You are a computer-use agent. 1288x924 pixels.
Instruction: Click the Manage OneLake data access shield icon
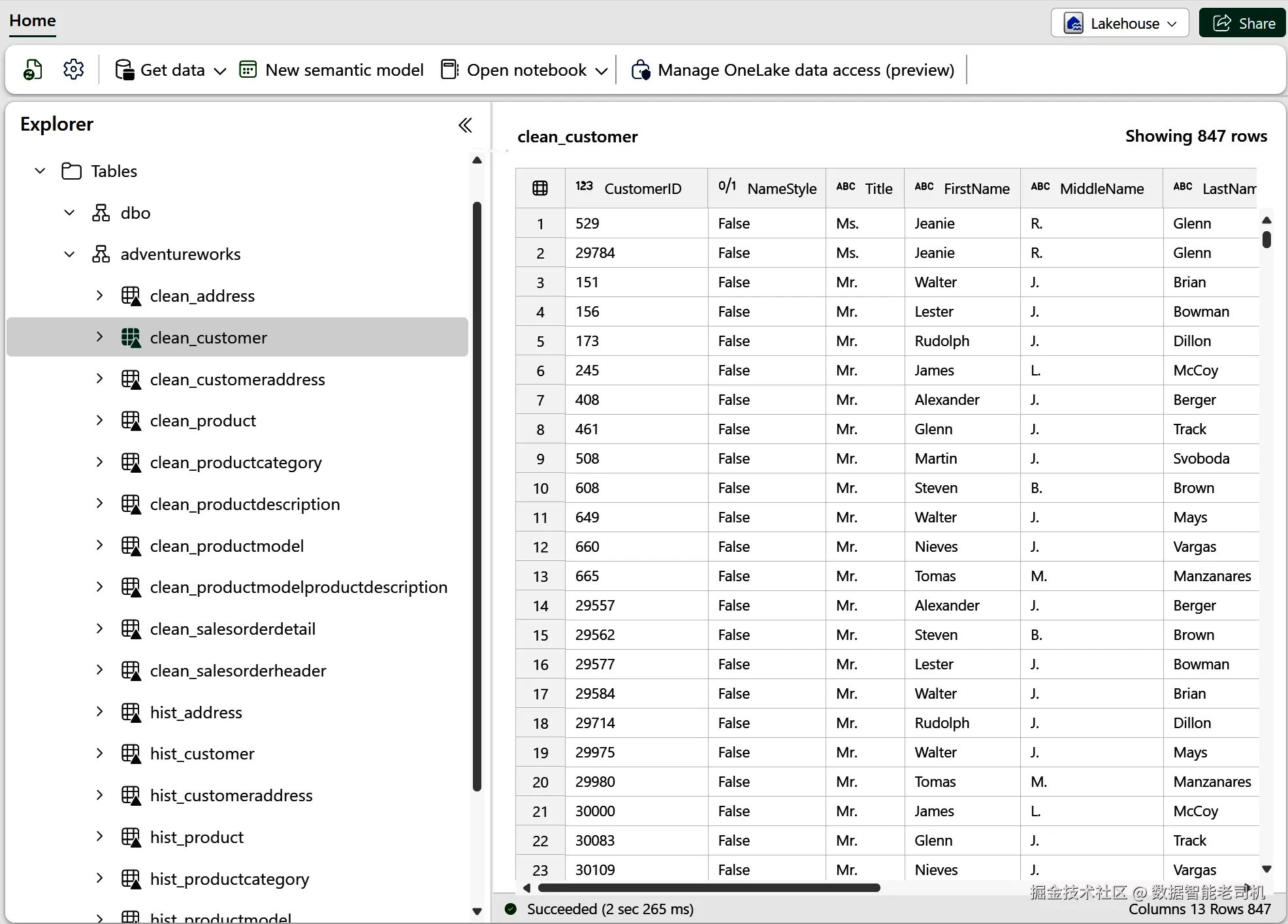(x=641, y=70)
